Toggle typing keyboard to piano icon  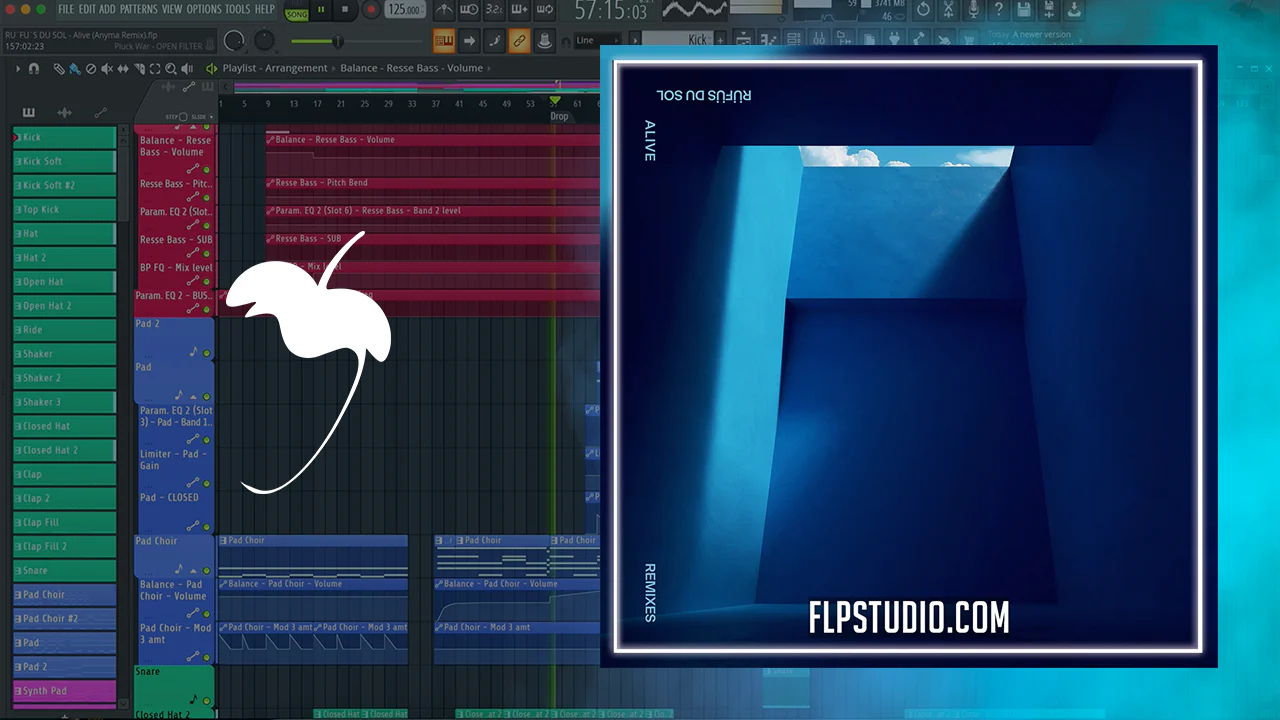coord(444,41)
